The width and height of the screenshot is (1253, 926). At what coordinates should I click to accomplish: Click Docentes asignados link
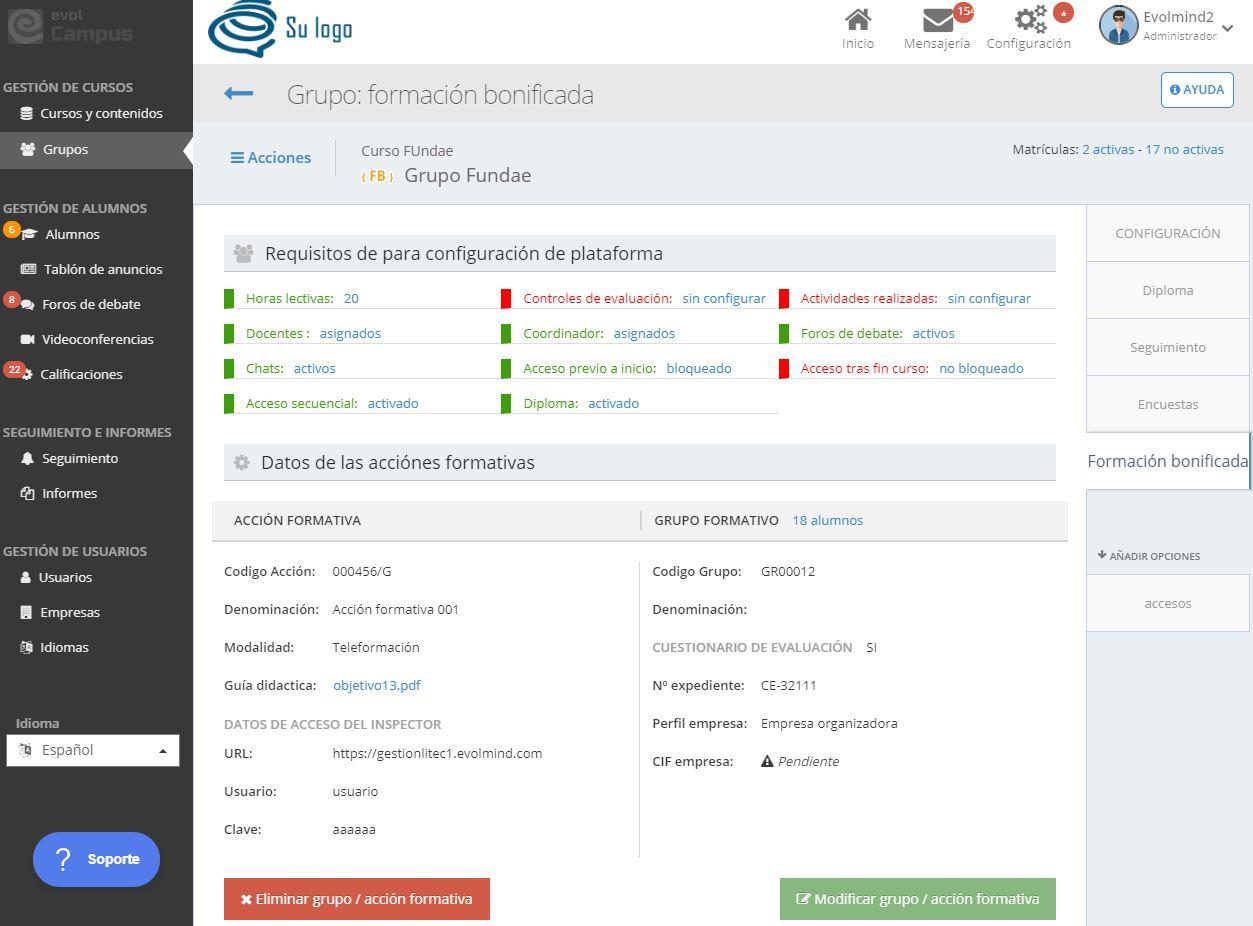tap(350, 333)
